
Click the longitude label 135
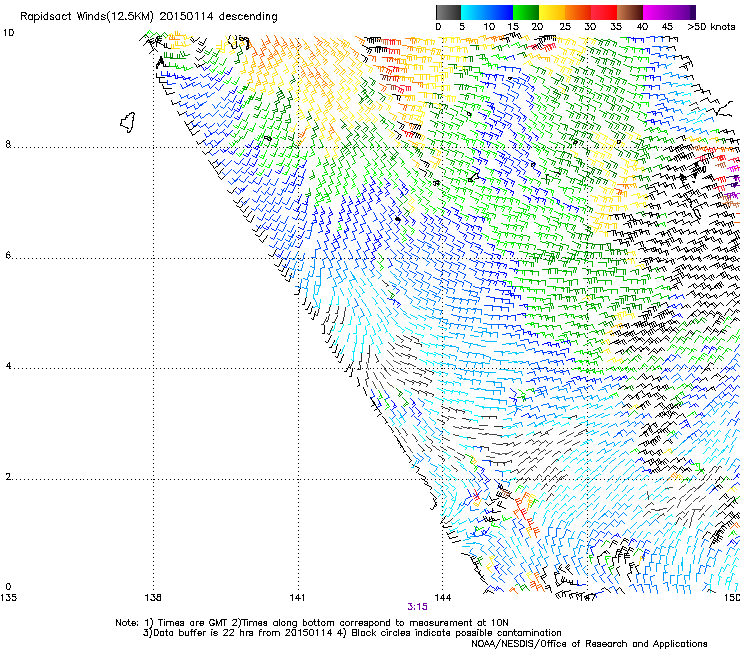coord(8,598)
